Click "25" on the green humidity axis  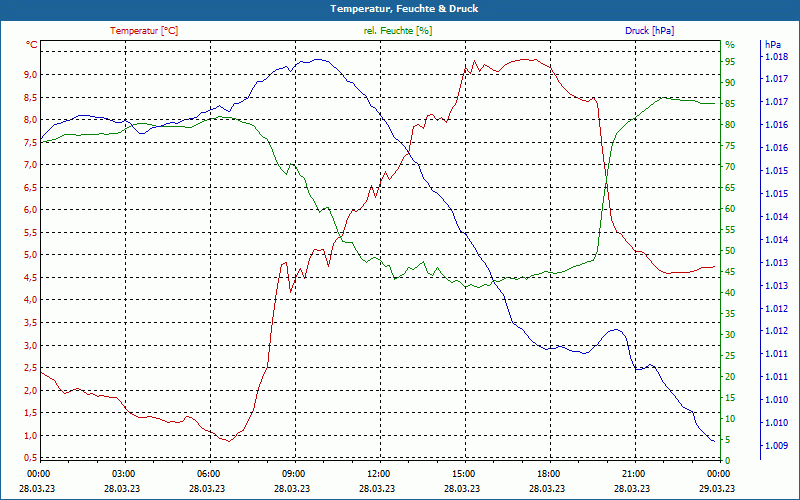(730, 356)
